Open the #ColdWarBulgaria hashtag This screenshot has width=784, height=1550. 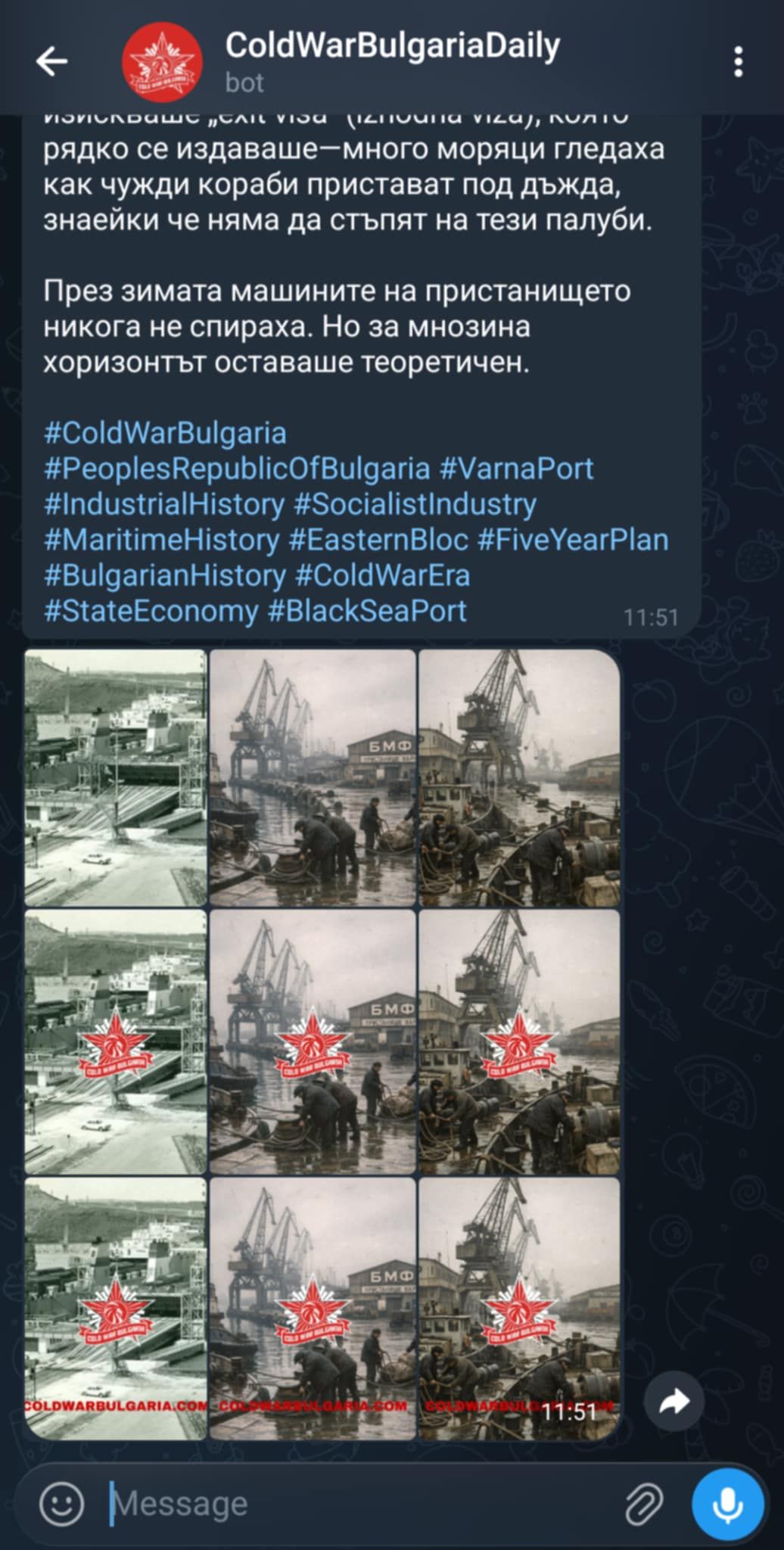[165, 433]
